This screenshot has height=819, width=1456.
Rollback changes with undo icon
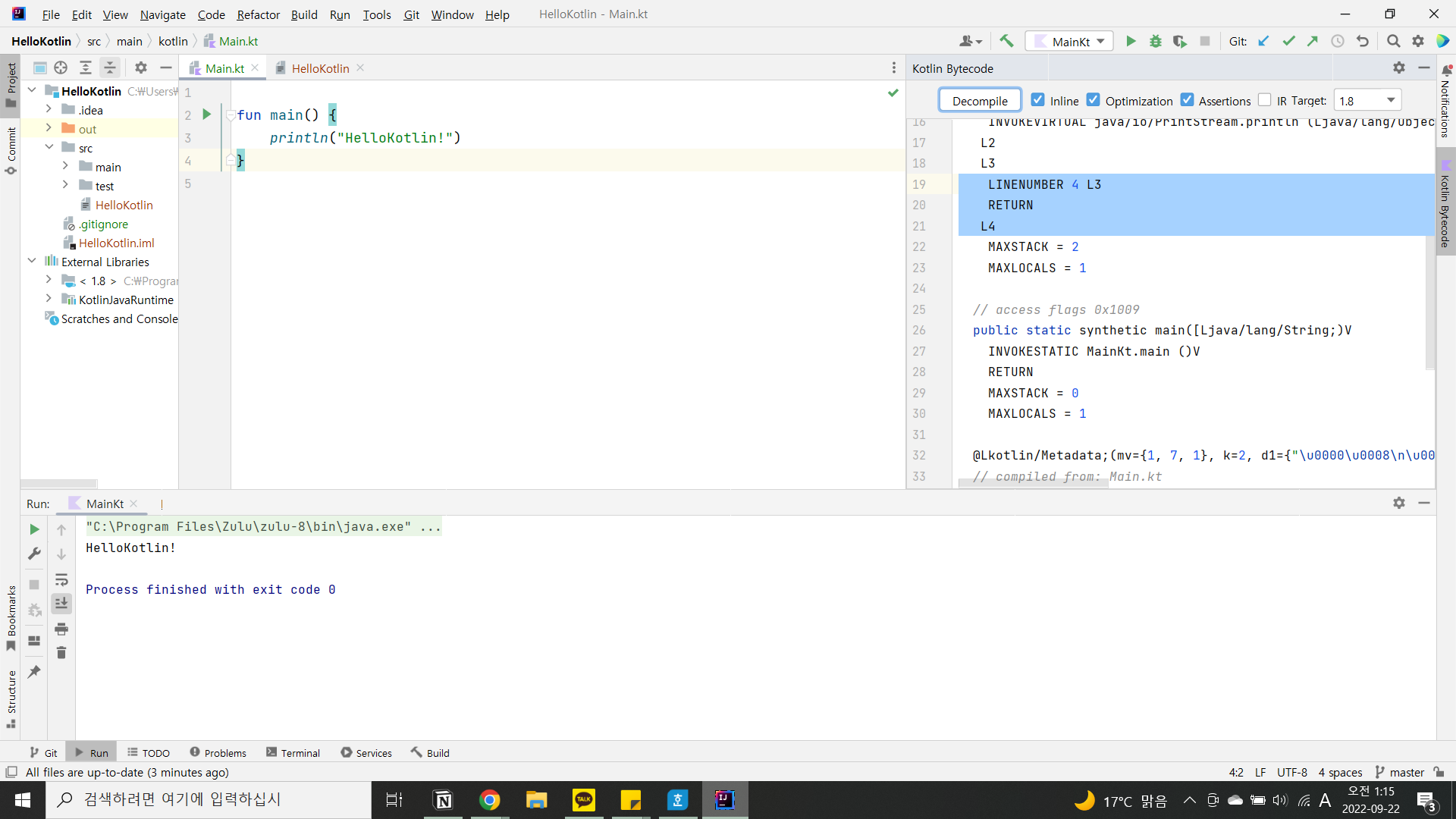pyautogui.click(x=1363, y=41)
